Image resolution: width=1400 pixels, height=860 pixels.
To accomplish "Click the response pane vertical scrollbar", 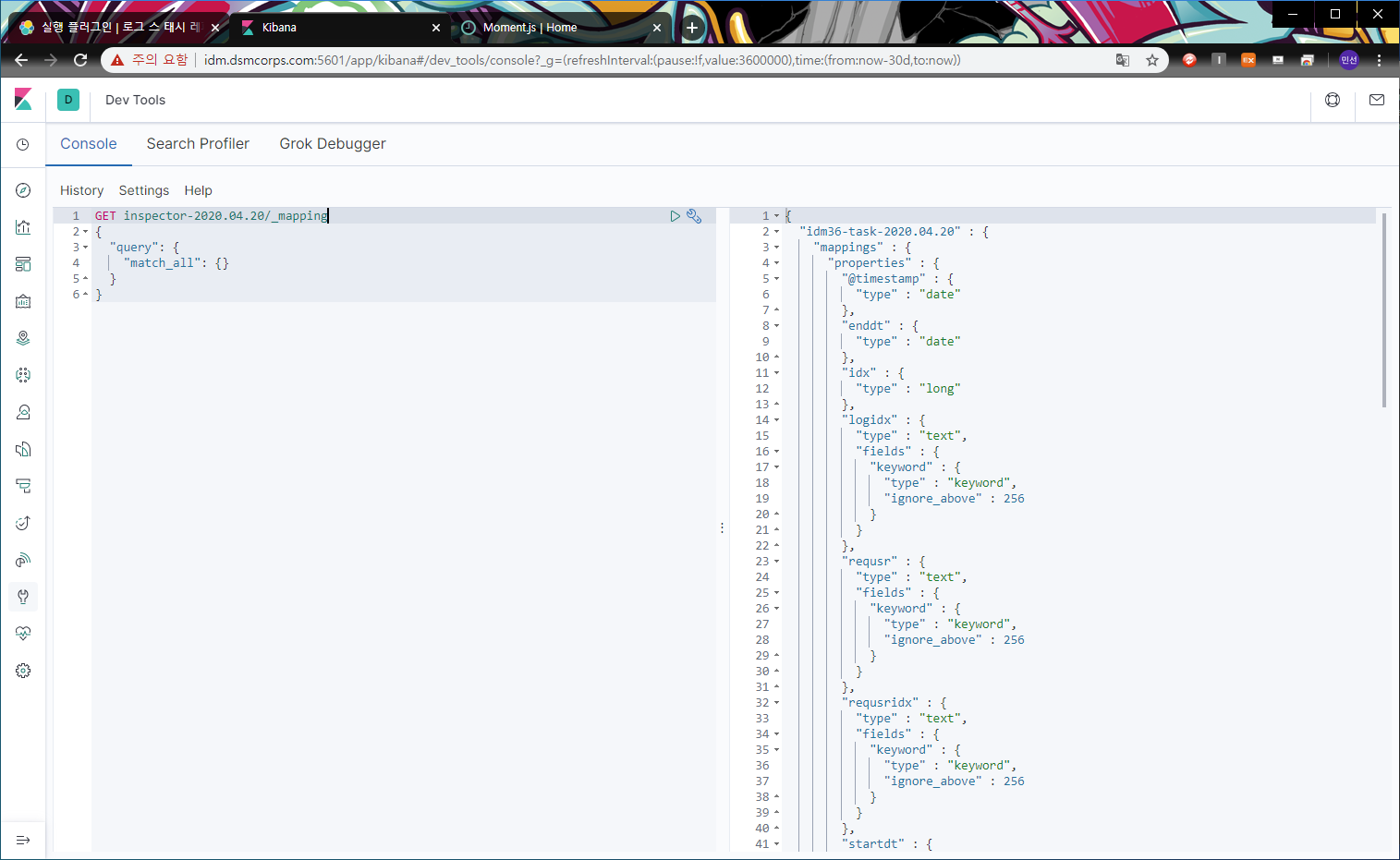I will pyautogui.click(x=1383, y=310).
